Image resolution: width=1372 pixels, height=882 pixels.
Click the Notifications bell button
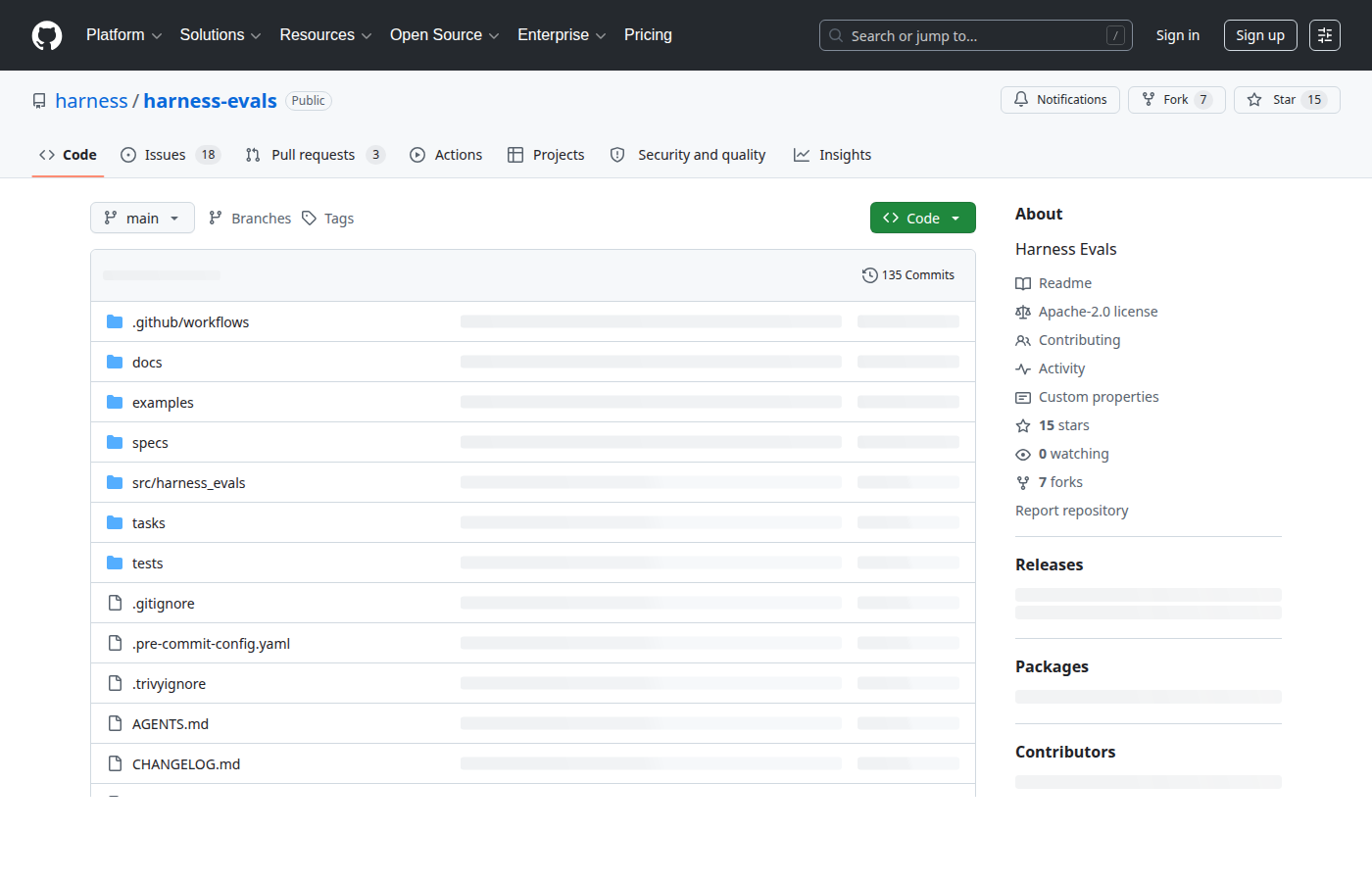[x=1060, y=100]
